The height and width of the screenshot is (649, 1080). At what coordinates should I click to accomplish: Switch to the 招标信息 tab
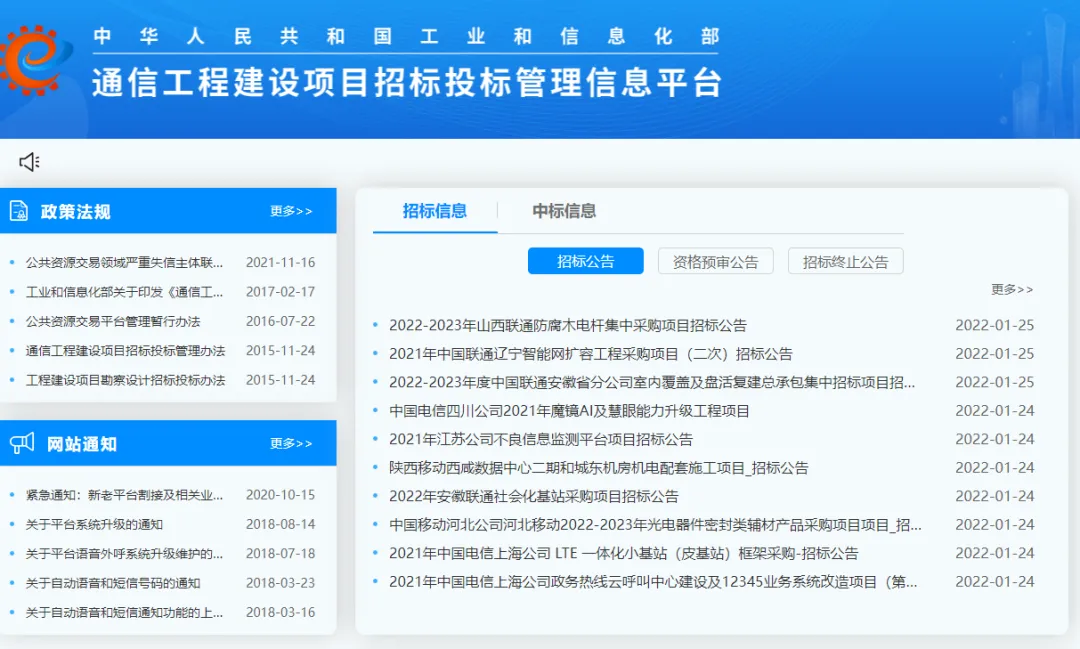pyautogui.click(x=434, y=210)
